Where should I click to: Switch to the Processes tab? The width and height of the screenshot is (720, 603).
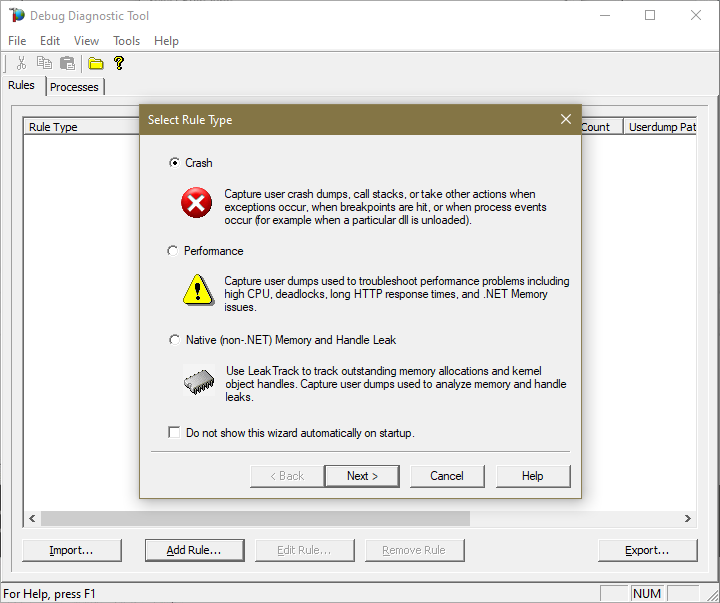pyautogui.click(x=74, y=87)
